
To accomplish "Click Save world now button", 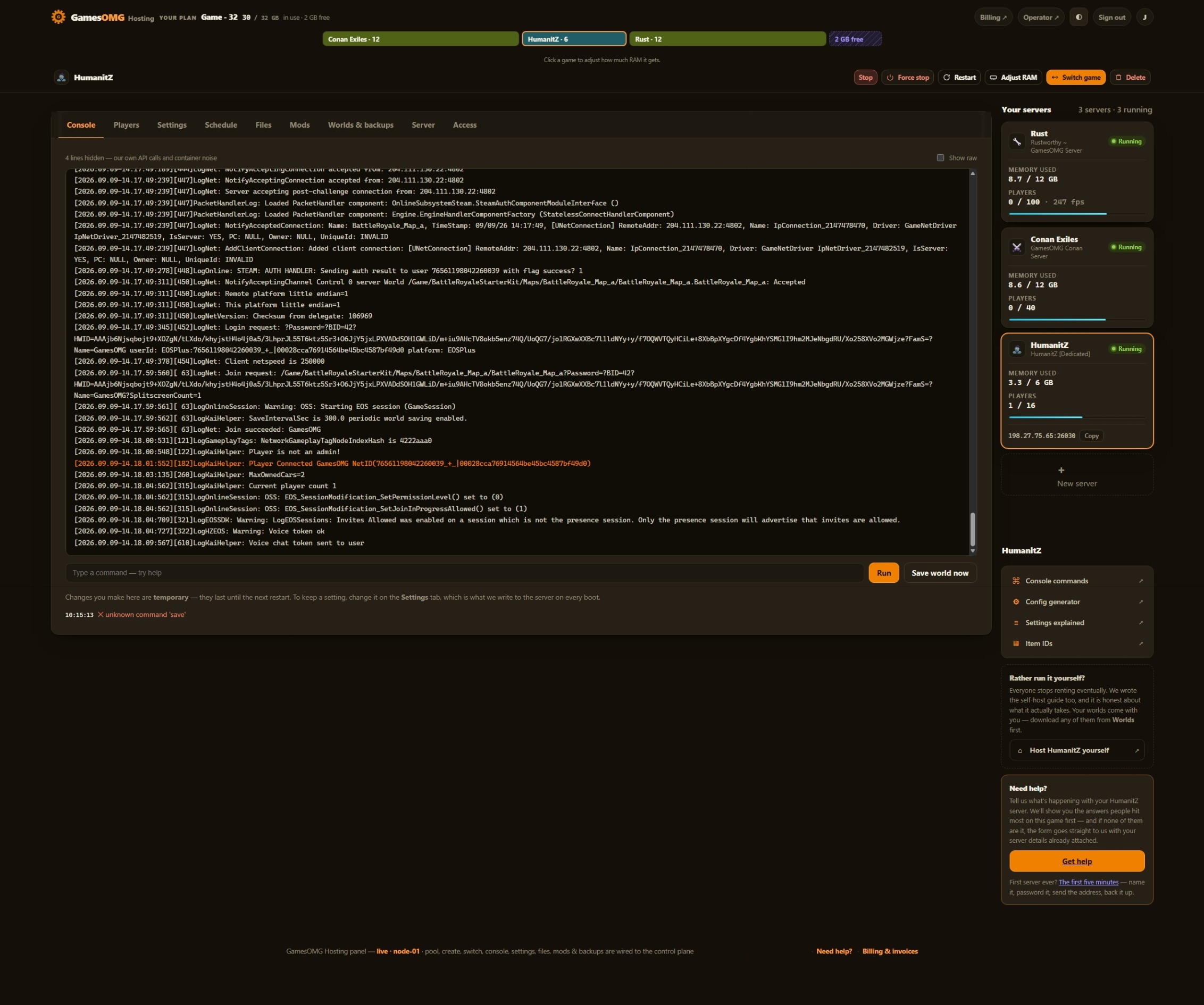I will point(940,573).
